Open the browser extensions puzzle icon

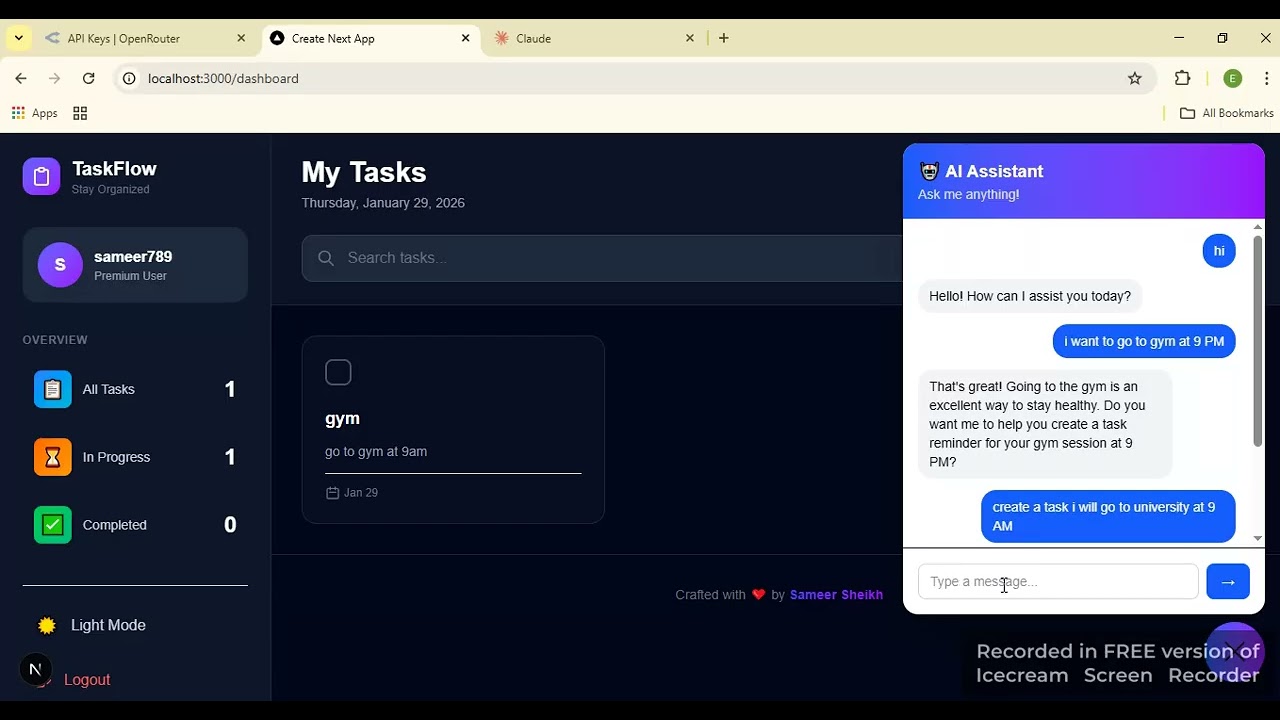coord(1183,78)
